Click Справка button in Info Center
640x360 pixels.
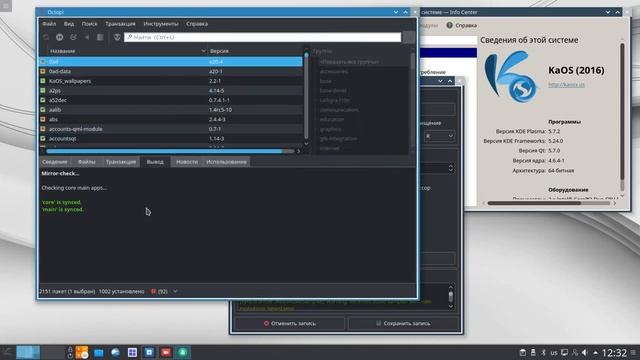click(x=461, y=25)
